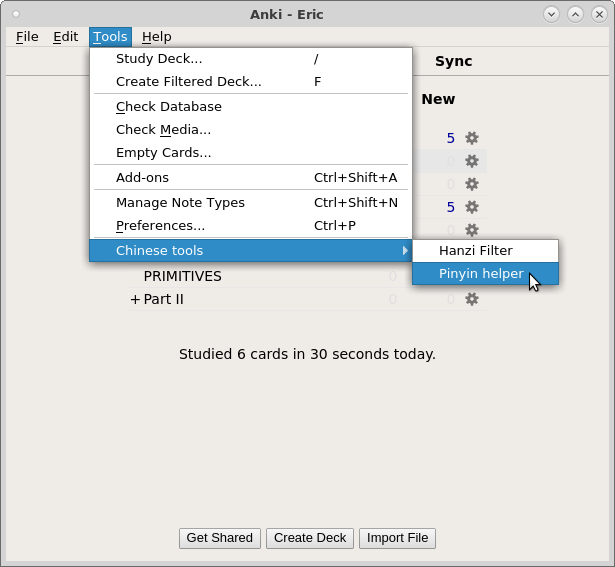Open Study Deck... from the Tools menu
This screenshot has height=567, width=615.
[x=159, y=58]
